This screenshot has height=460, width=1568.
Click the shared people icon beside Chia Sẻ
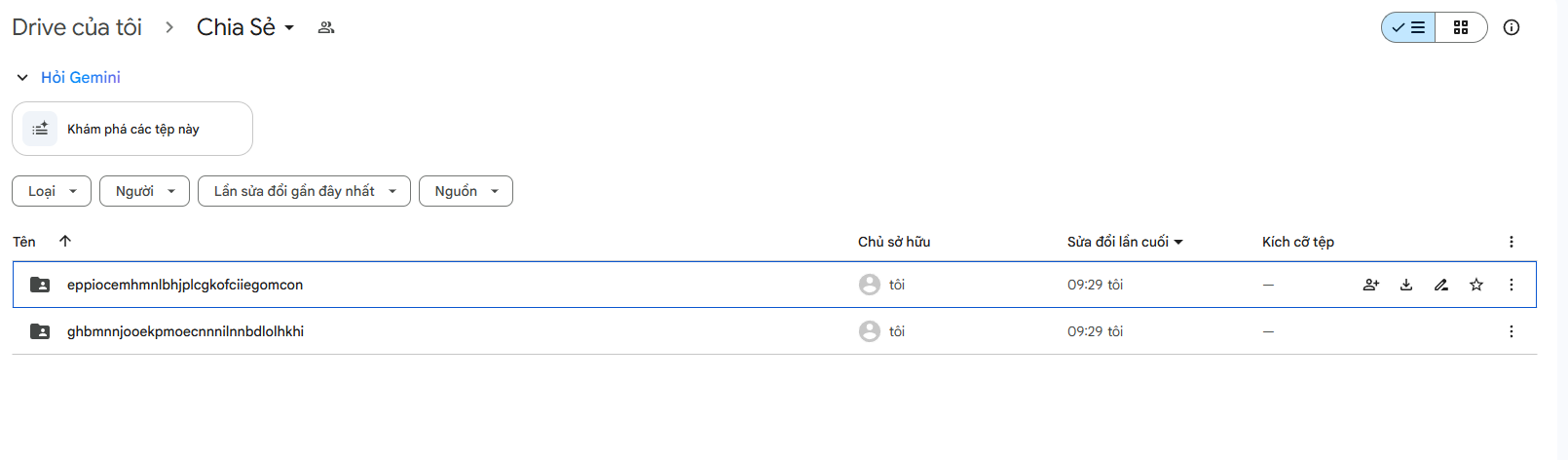click(326, 27)
